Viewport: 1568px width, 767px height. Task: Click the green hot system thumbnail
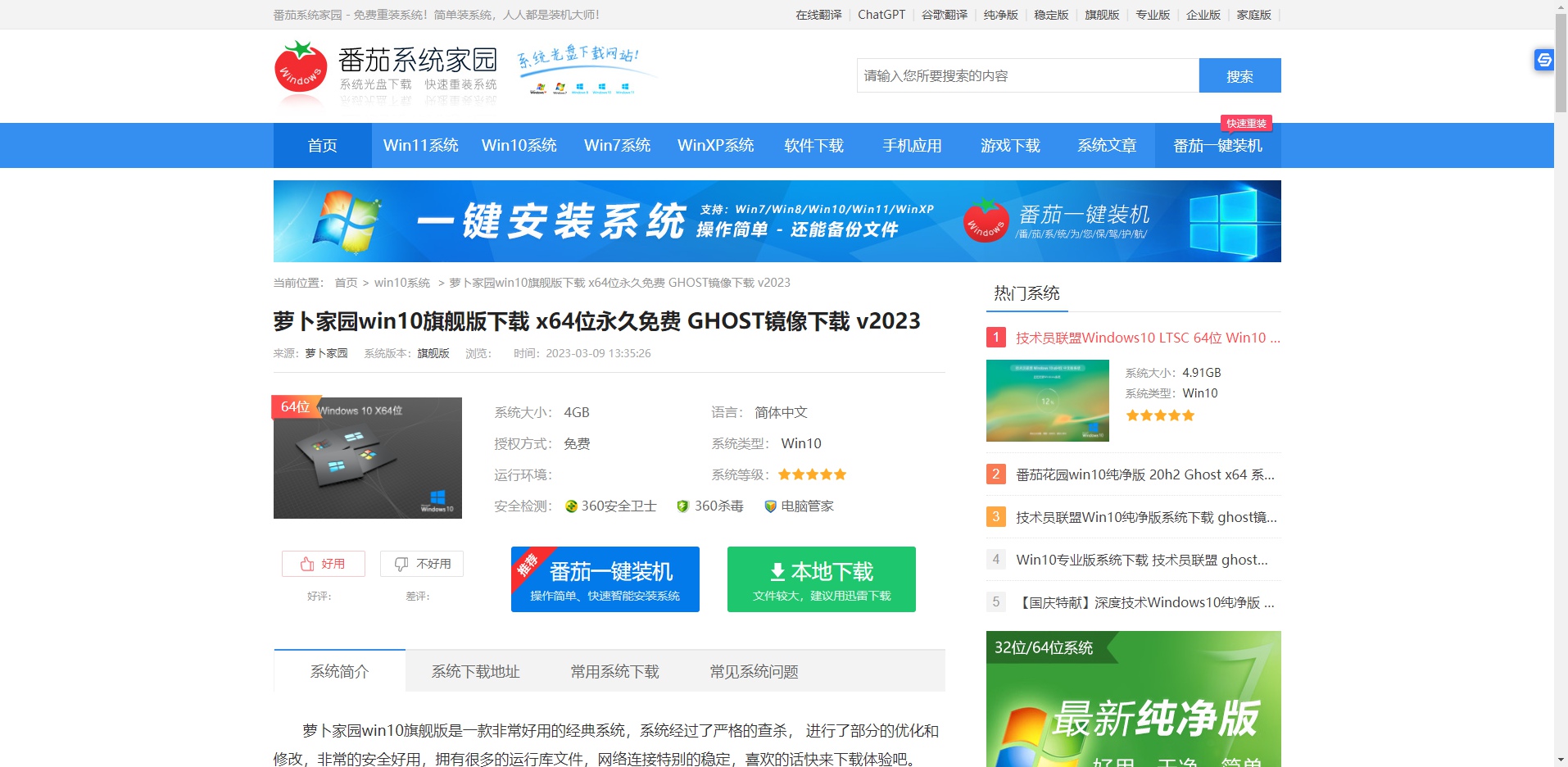[1048, 401]
